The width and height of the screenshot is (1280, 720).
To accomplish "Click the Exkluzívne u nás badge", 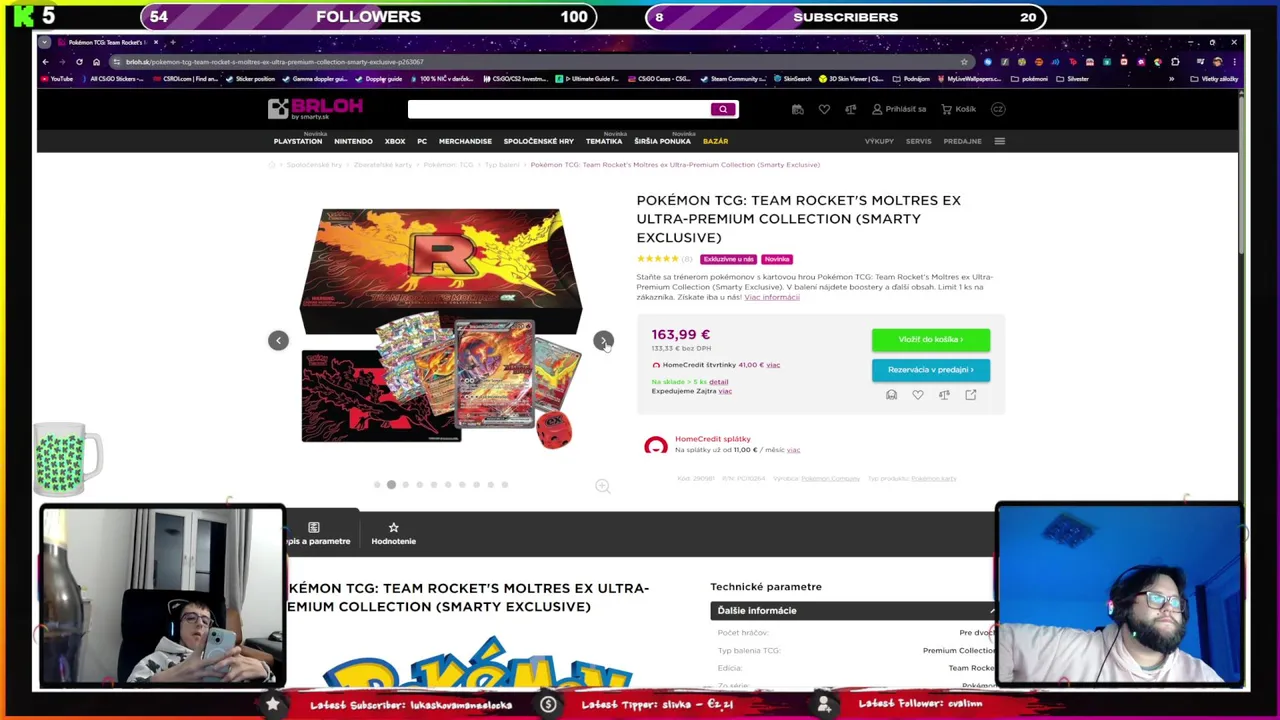I will coord(728,259).
